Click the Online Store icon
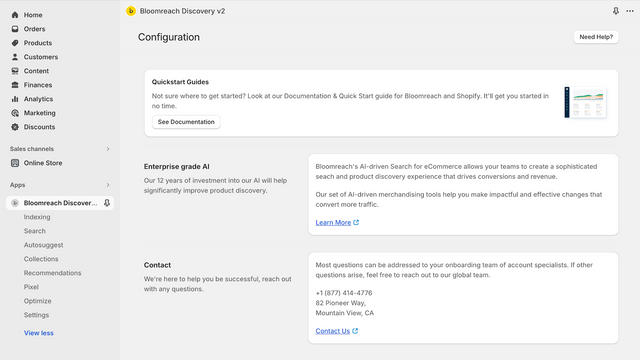This screenshot has height=360, width=640. 15,163
